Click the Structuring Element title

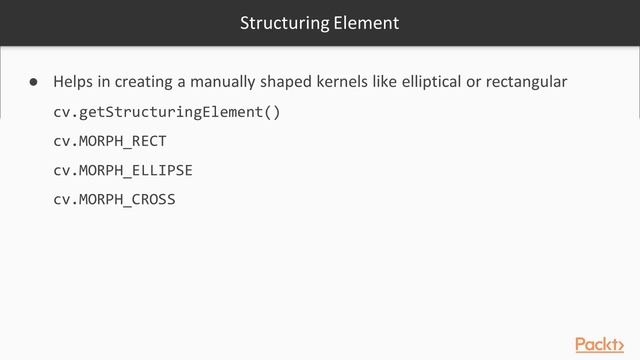point(320,23)
